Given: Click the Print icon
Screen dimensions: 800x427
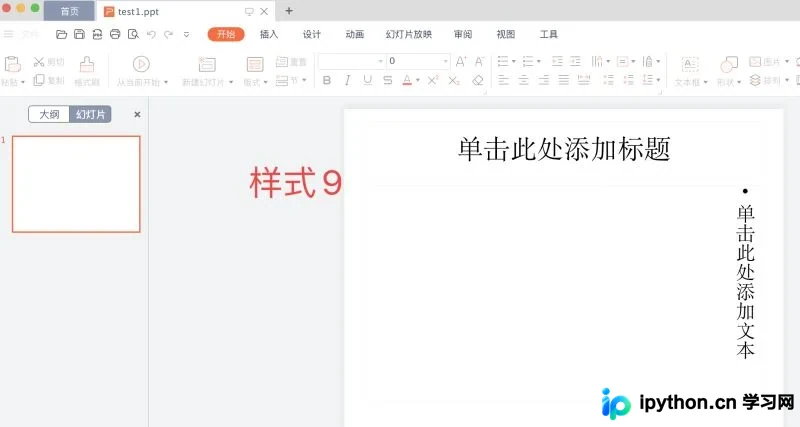Looking at the screenshot, I should coord(115,34).
